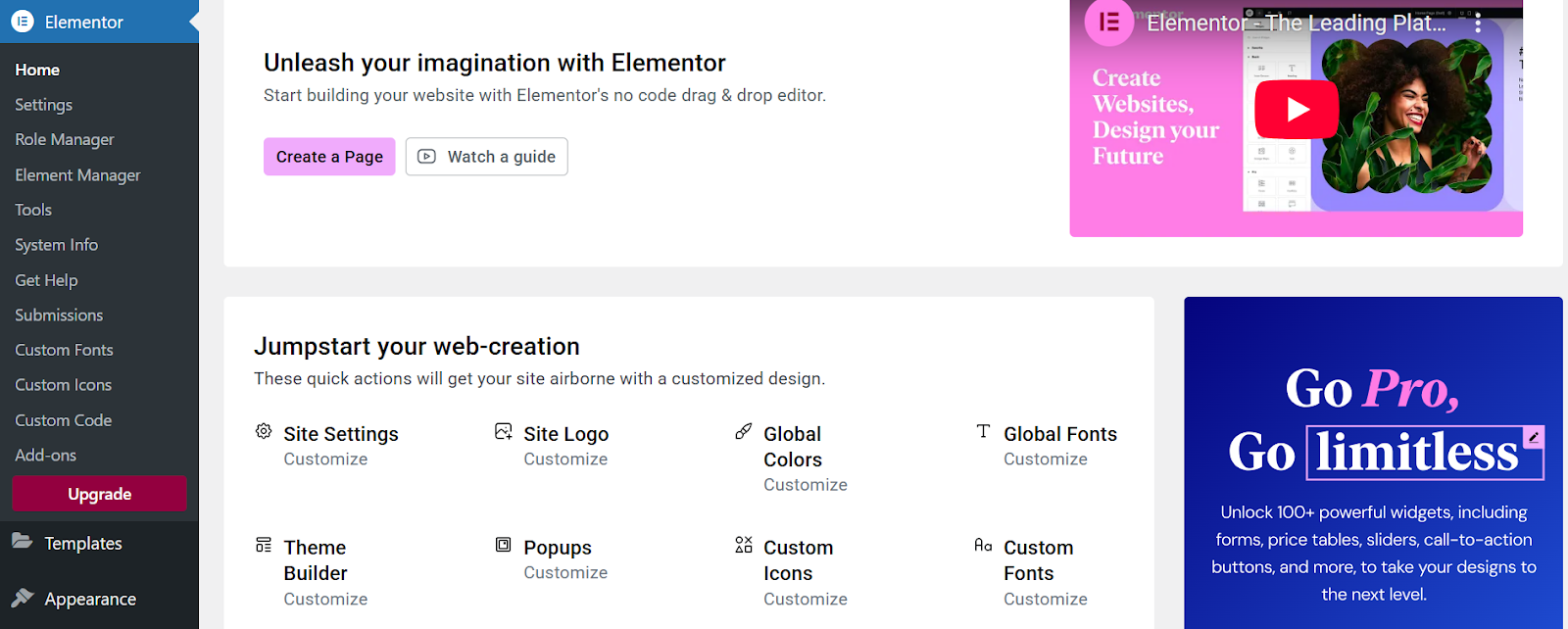Screen dimensions: 1568x629
Task: Open the Templates menu
Action: (x=83, y=543)
